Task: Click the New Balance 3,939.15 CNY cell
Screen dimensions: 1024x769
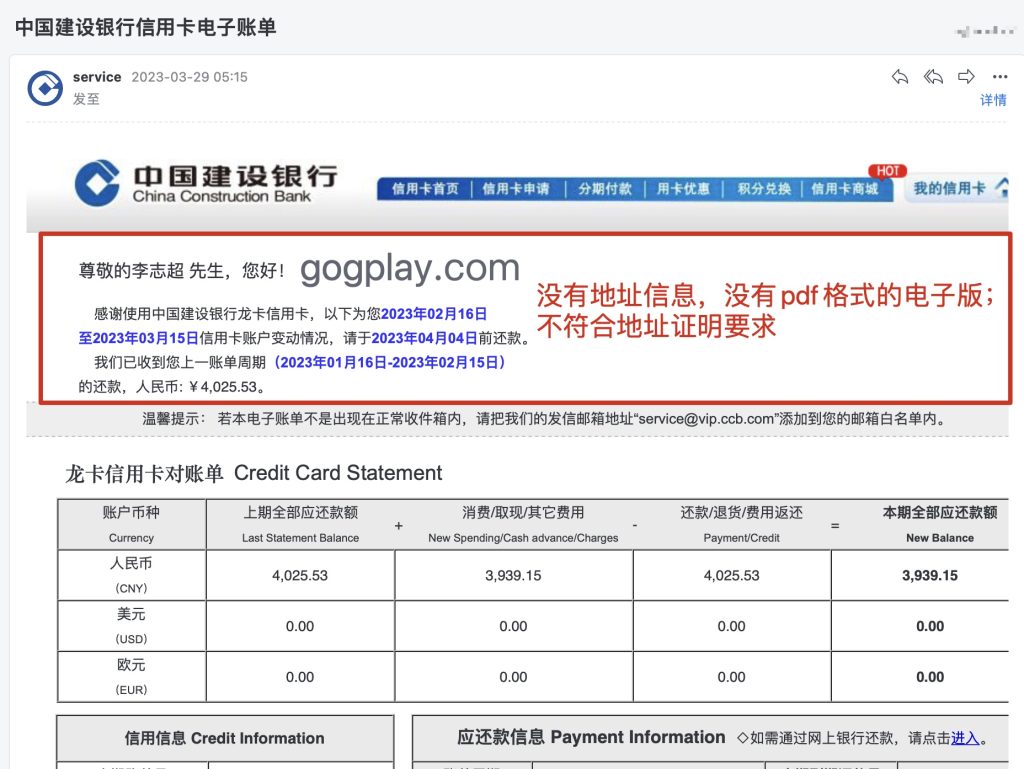Action: 929,575
